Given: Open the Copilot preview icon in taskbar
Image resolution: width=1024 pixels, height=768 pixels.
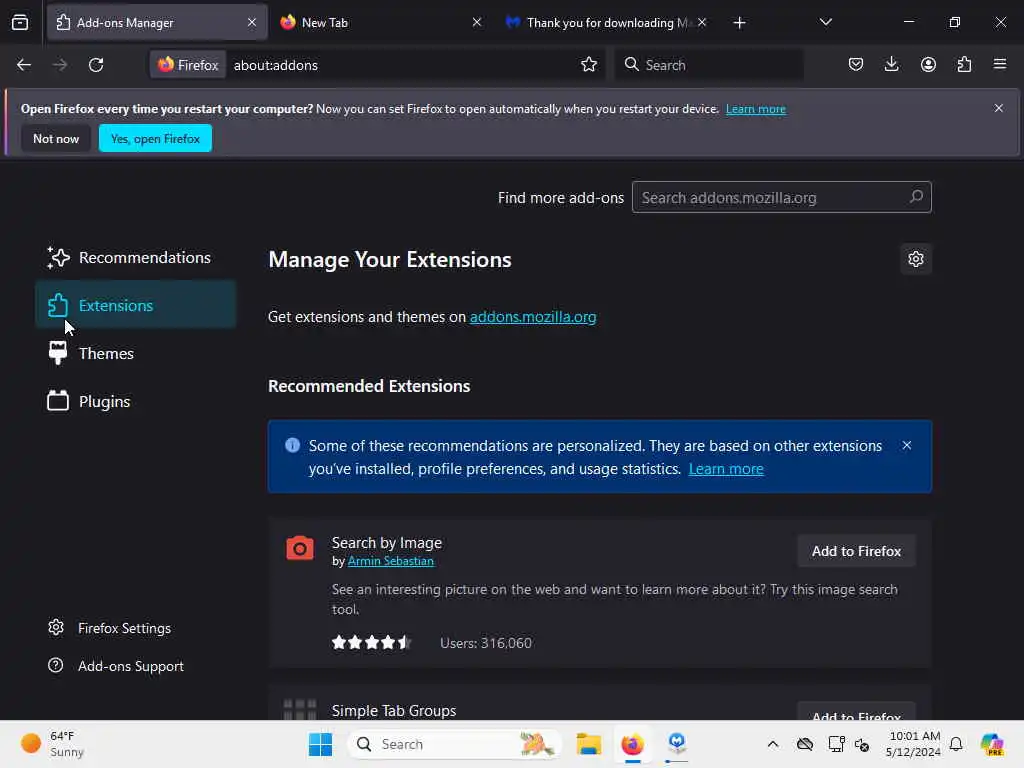Looking at the screenshot, I should (x=991, y=744).
